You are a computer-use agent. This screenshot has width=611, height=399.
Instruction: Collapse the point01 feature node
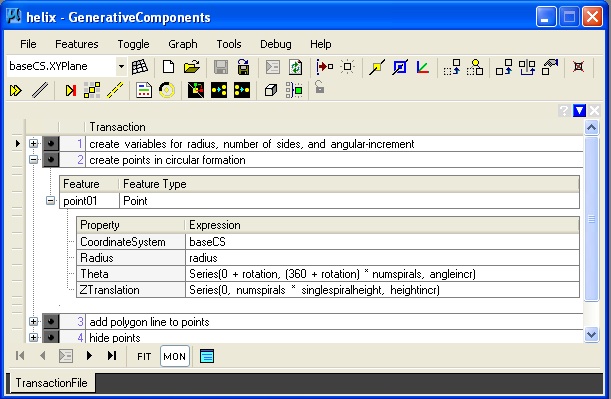pyautogui.click(x=50, y=201)
